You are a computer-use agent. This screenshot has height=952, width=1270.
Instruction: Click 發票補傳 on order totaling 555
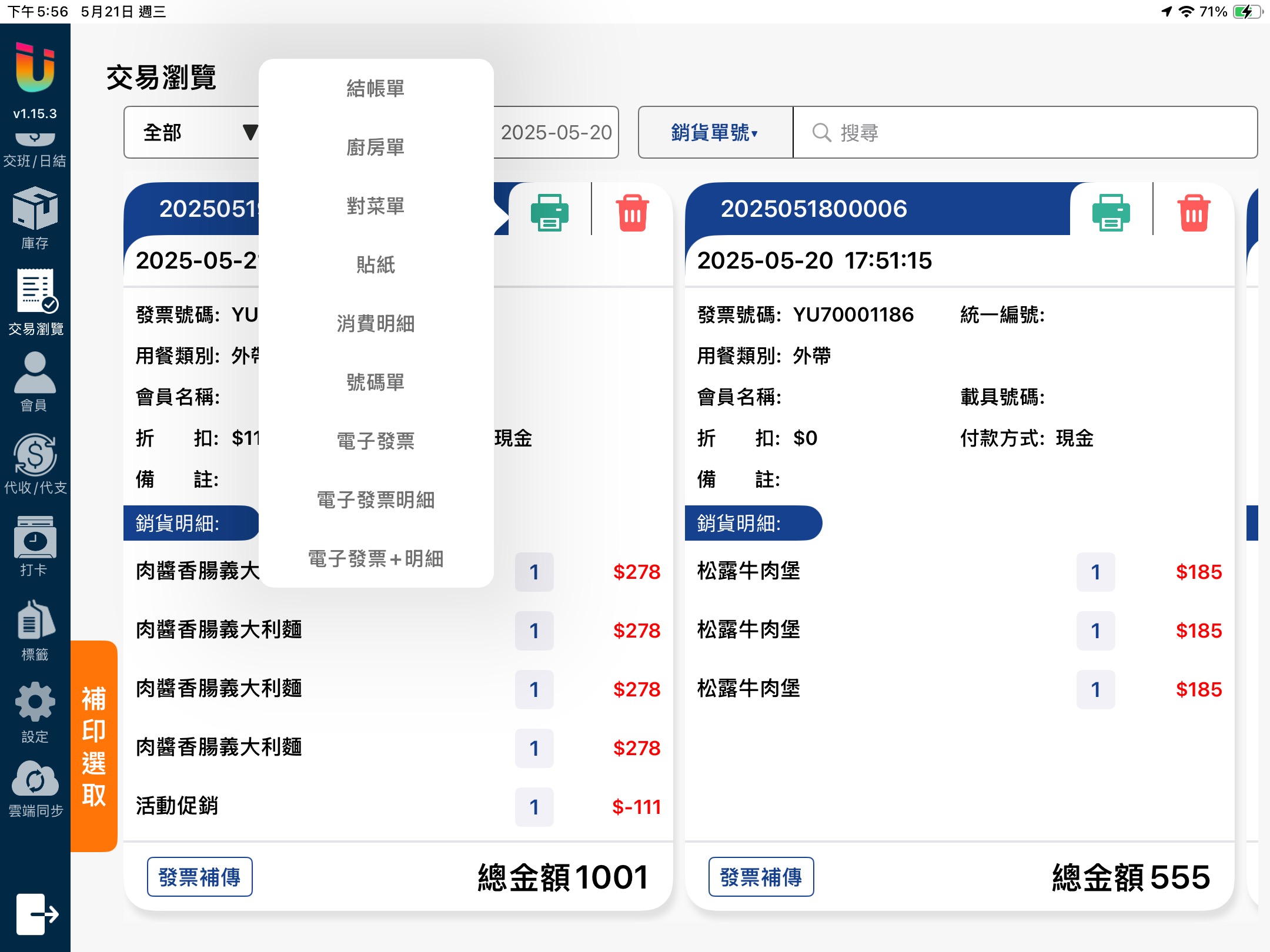click(x=761, y=877)
